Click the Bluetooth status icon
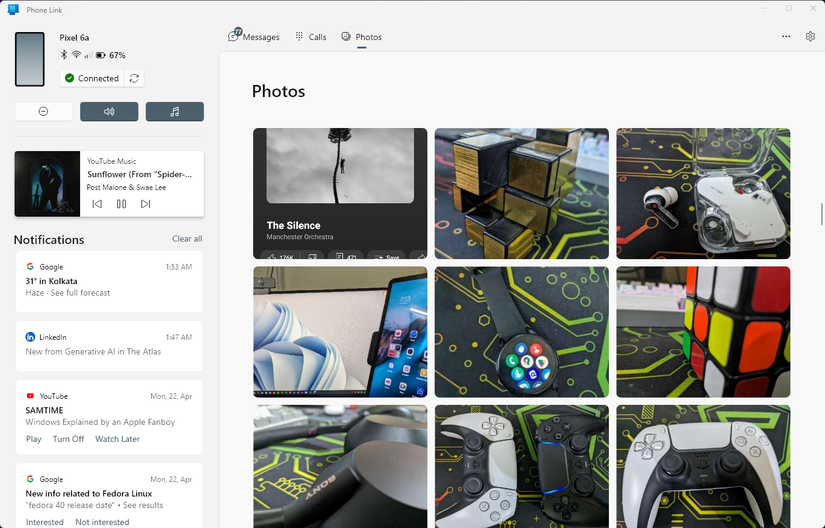The height and width of the screenshot is (528, 825). (64, 55)
